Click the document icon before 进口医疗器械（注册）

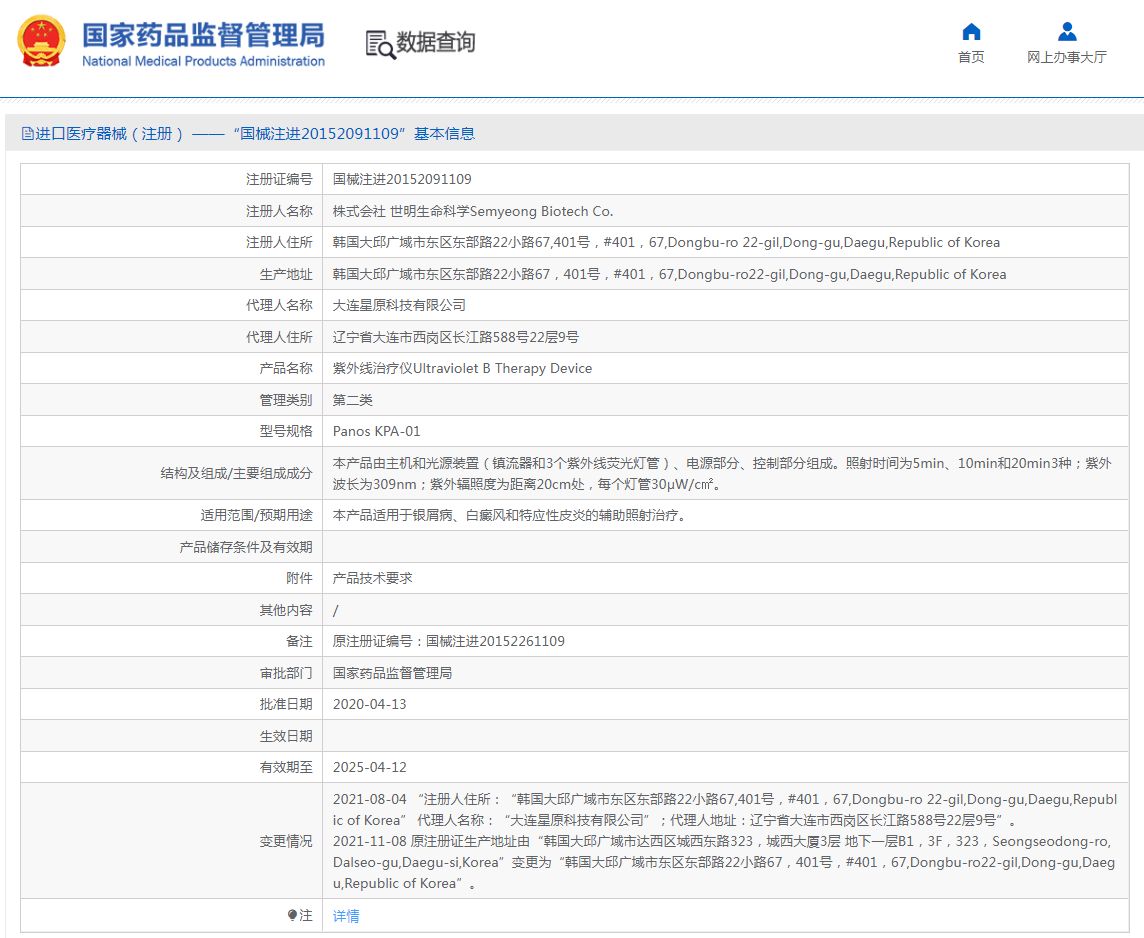pyautogui.click(x=25, y=132)
